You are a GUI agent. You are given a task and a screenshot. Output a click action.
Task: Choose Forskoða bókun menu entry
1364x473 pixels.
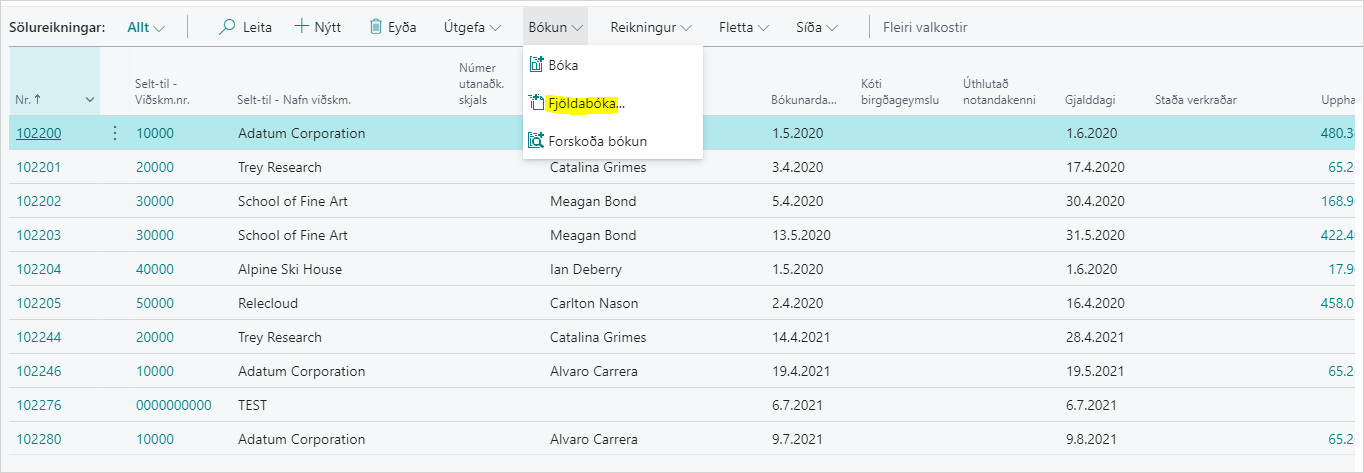(x=597, y=141)
